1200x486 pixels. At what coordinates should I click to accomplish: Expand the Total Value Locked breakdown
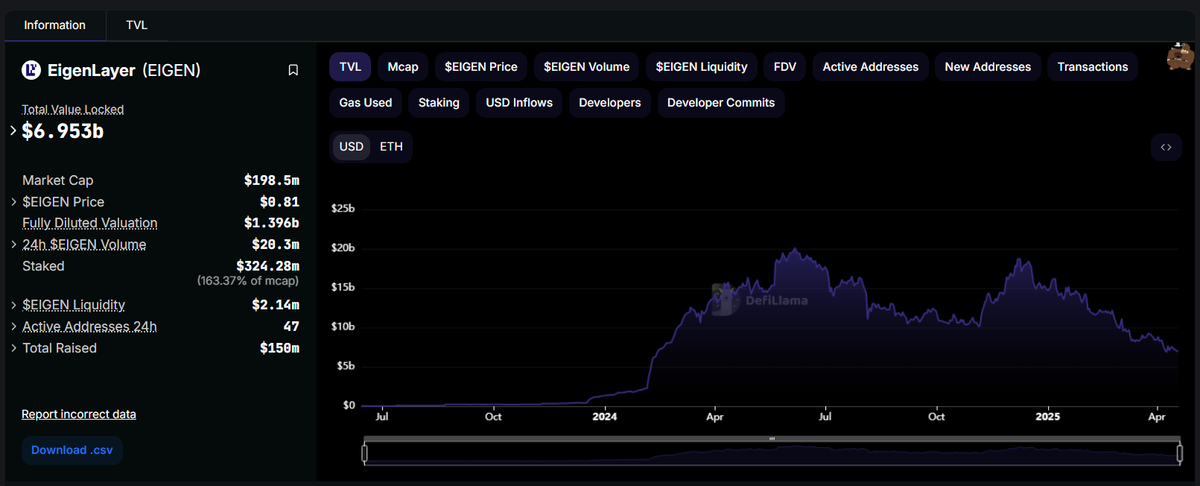click(14, 131)
